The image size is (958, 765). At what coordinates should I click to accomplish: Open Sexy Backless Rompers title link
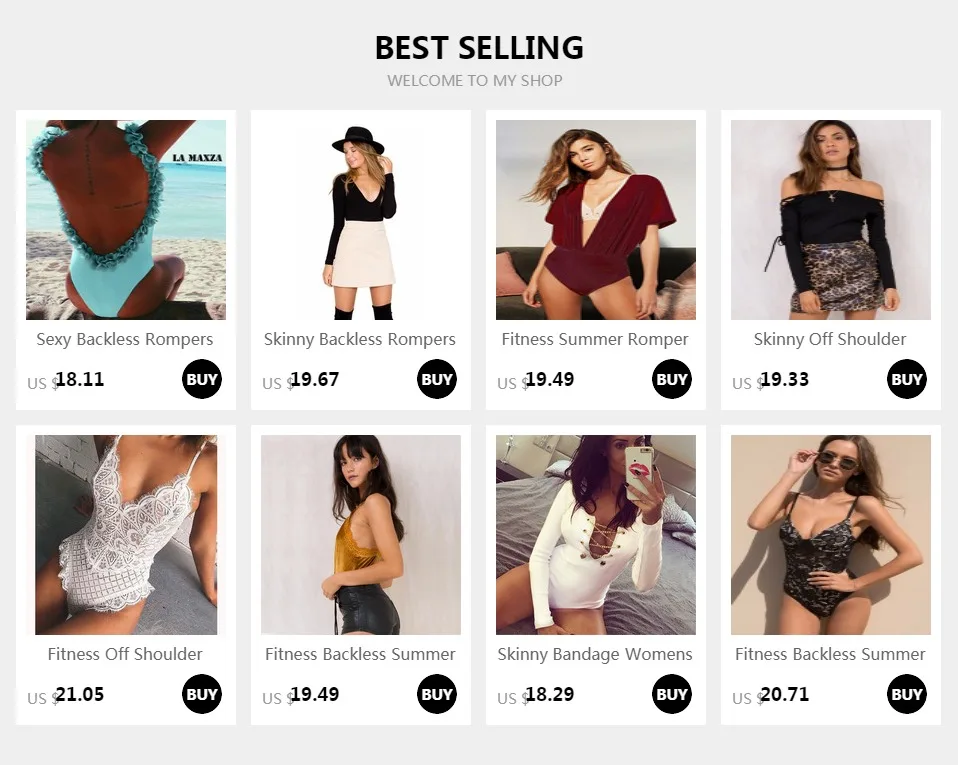coord(125,339)
